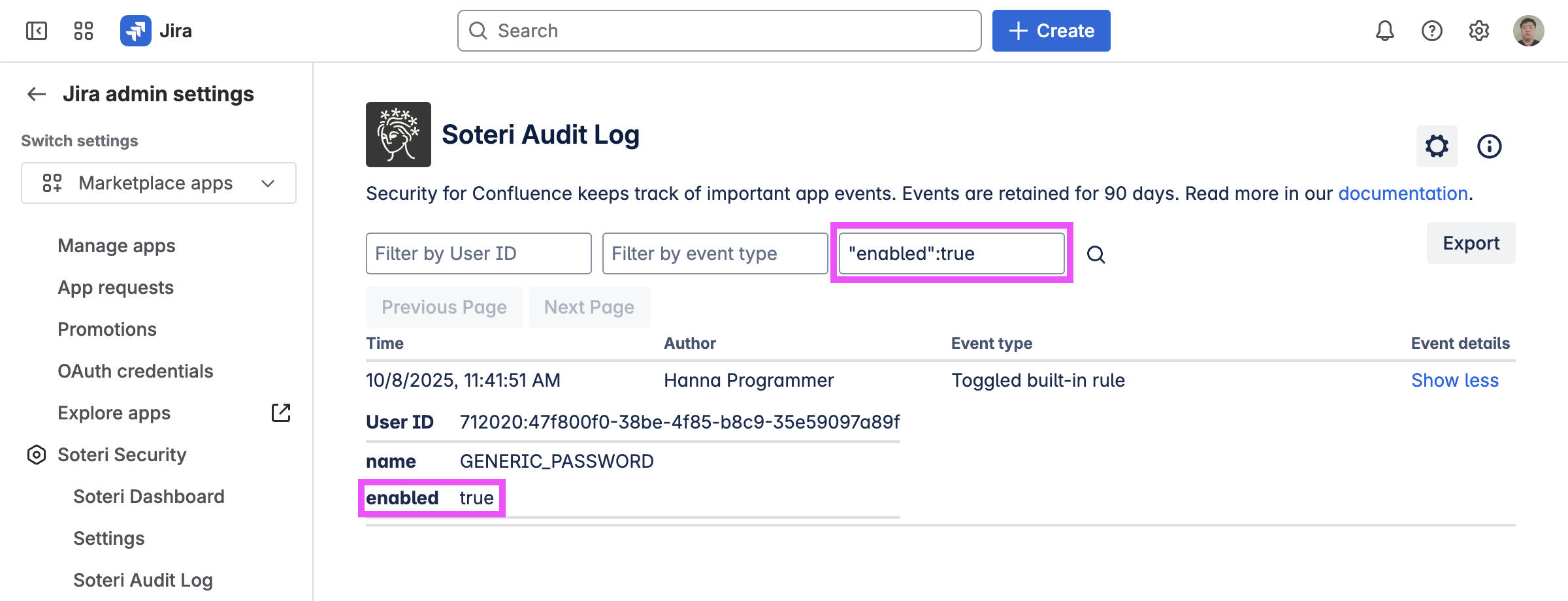
Task: Open the documentation link
Action: coord(1403,193)
